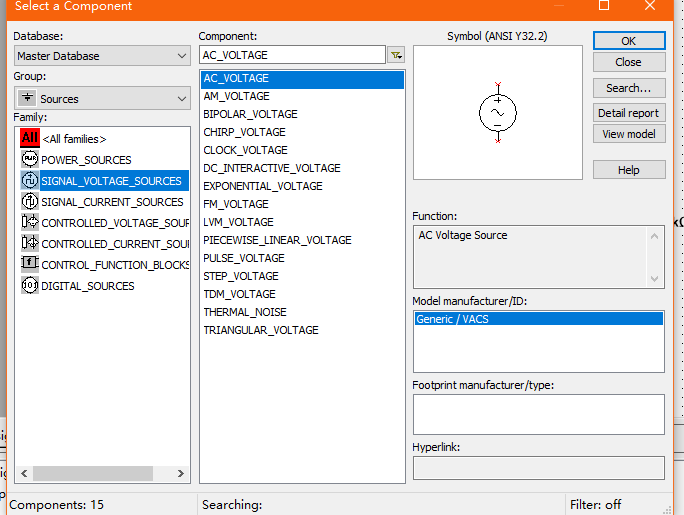Select CONTROLLED_CURRENT_SOURCES family label
This screenshot has width=684, height=515.
[115, 243]
